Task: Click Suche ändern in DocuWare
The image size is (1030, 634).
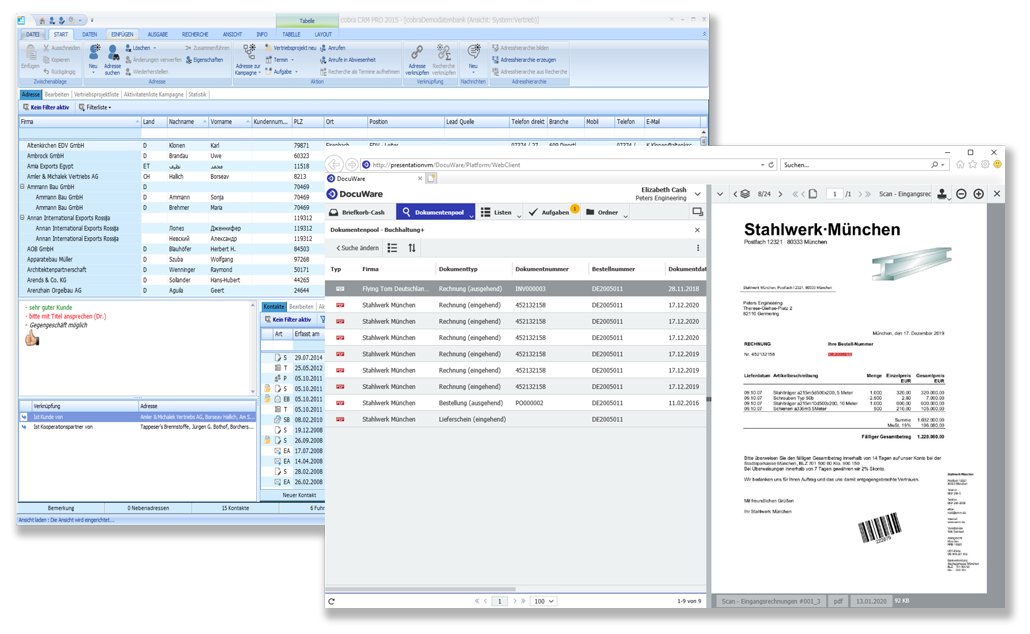Action: point(358,248)
